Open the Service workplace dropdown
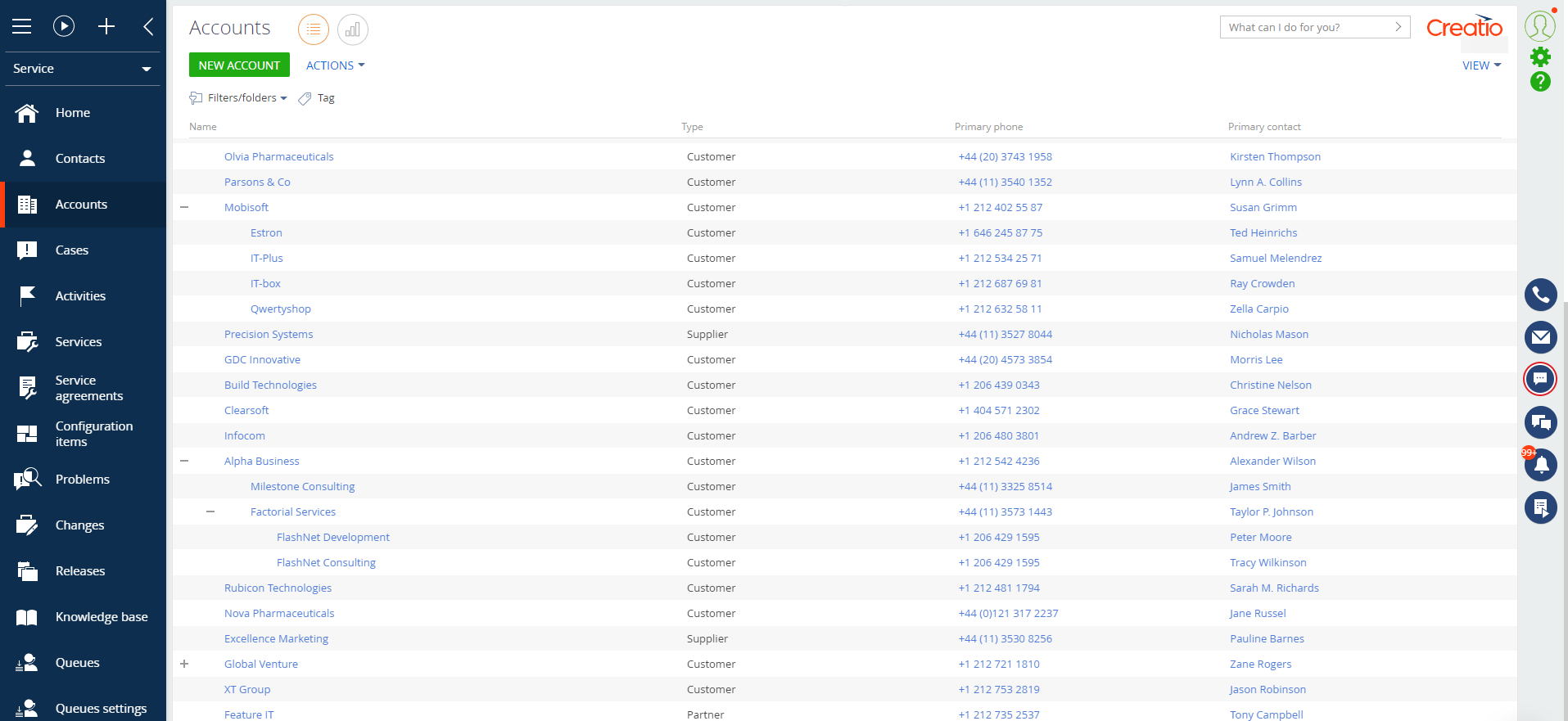This screenshot has height=721, width=1568. [82, 69]
